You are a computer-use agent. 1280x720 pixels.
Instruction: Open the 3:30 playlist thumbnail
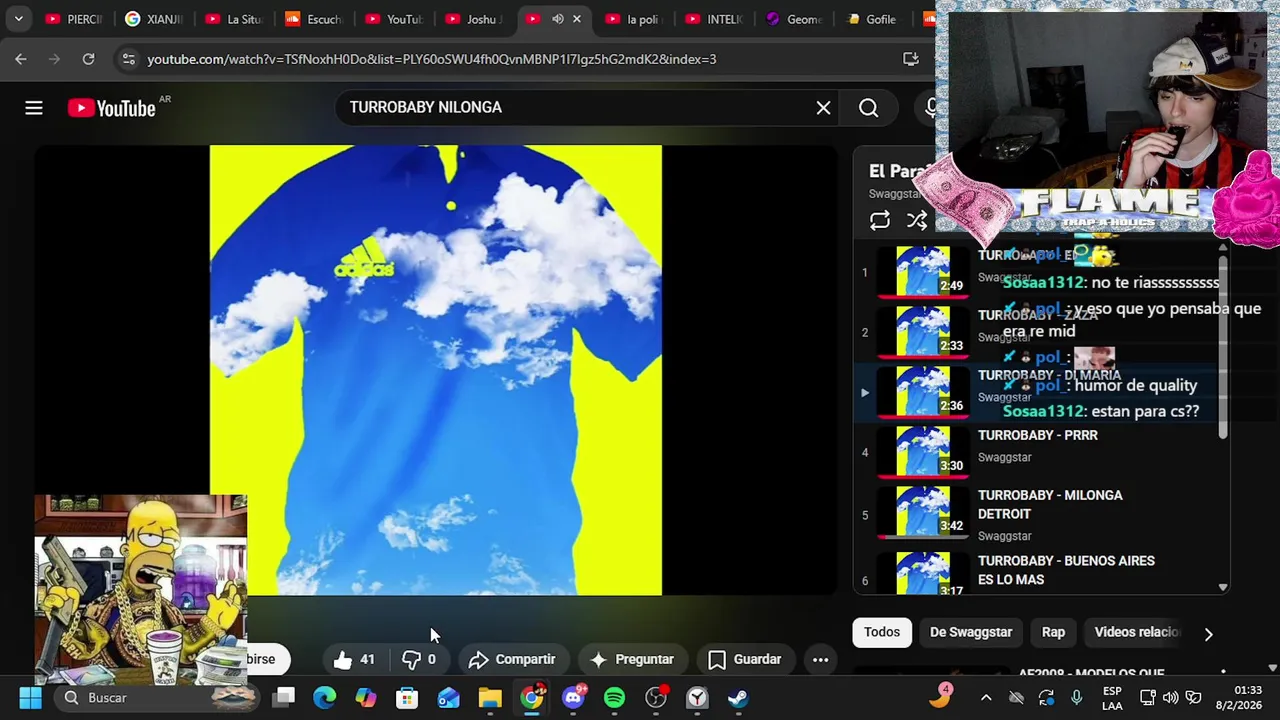tap(923, 452)
